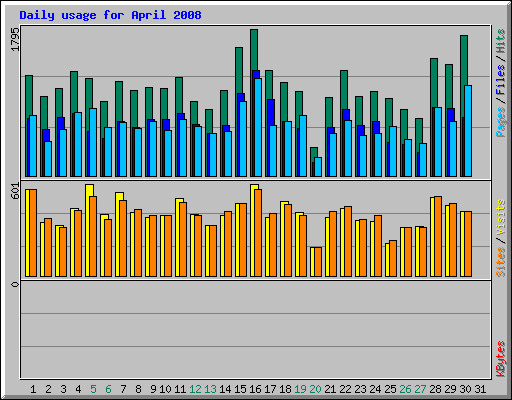Click the orange sites bar for day 25
The image size is (512, 400).
coord(393,258)
